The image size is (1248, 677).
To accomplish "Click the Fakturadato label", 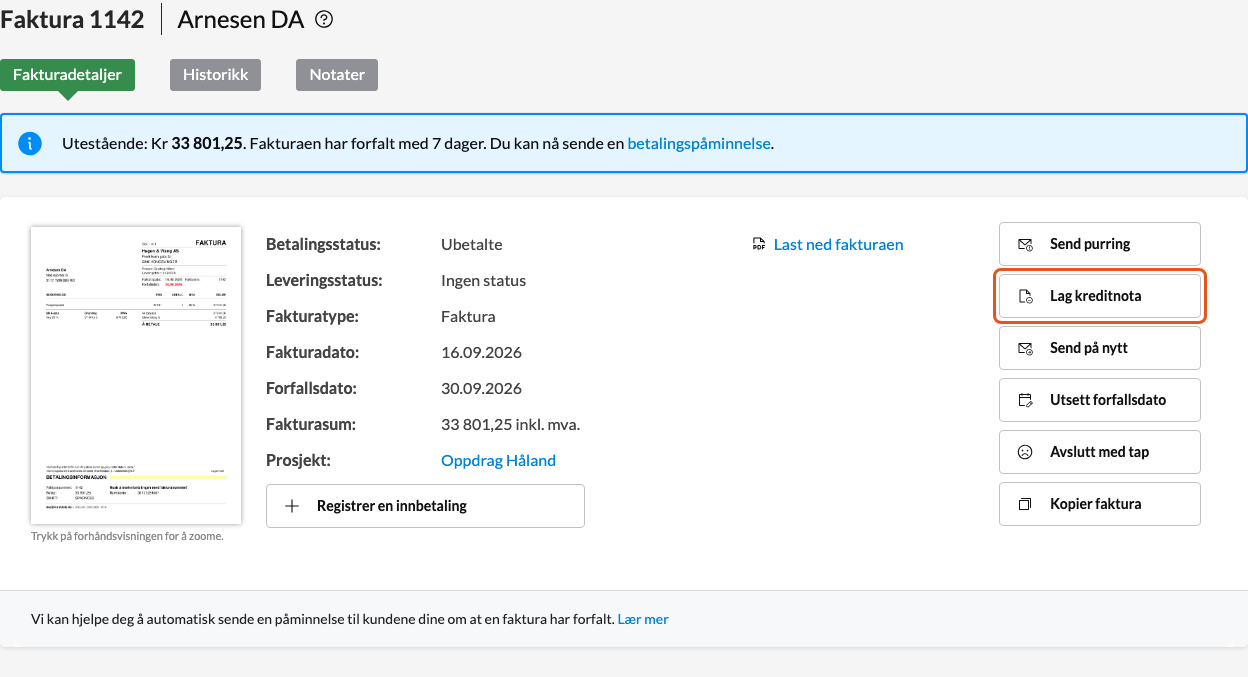I will coord(312,352).
